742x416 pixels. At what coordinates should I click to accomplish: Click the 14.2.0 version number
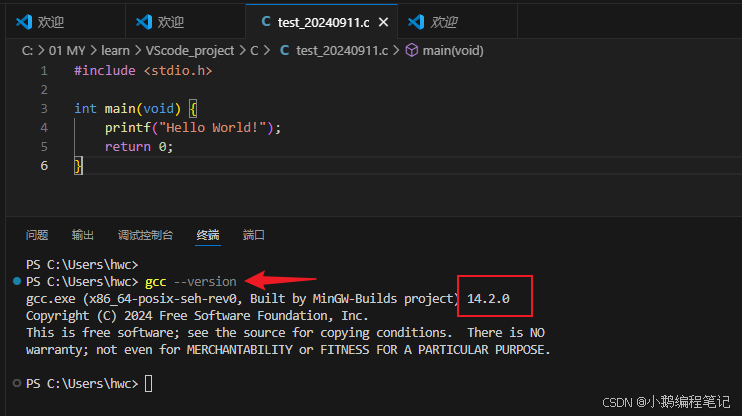pyautogui.click(x=488, y=299)
